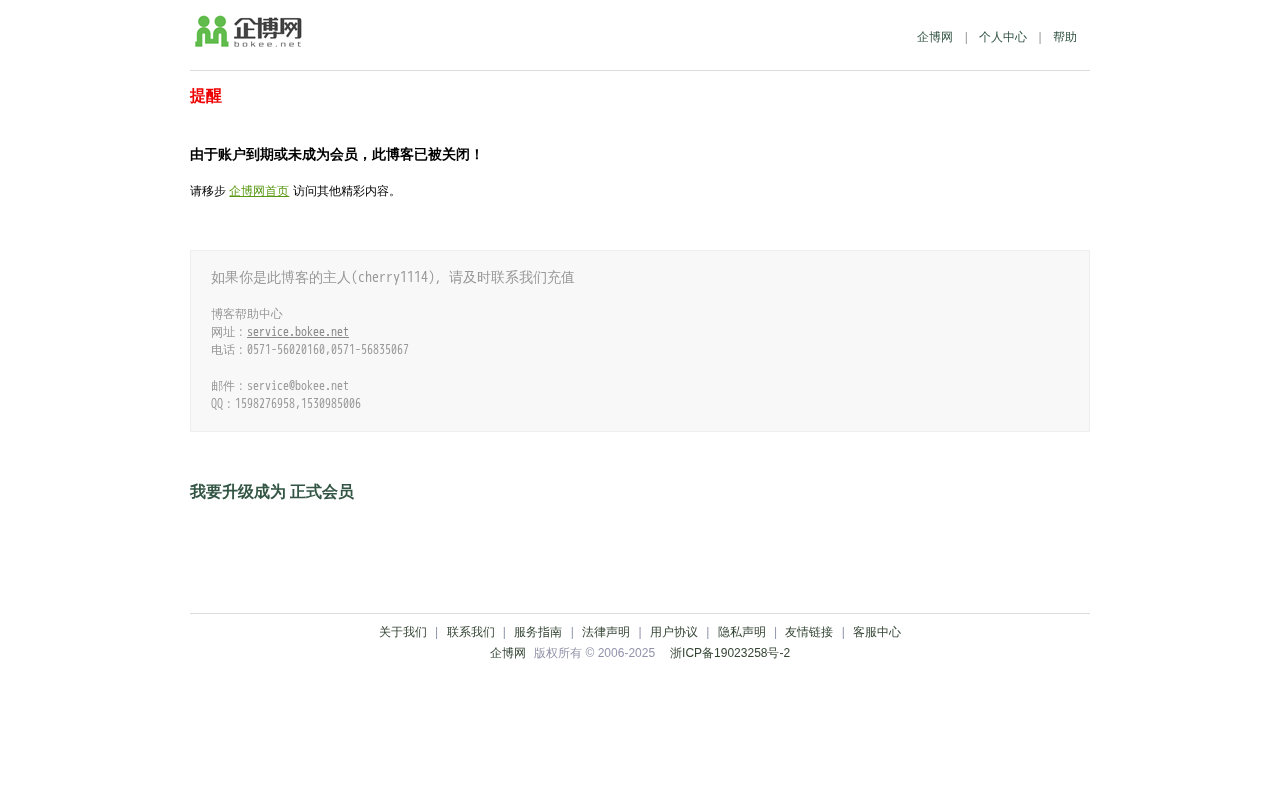Viewport: 1280px width, 800px height.
Task: Click the 浙ICP备19023258号-2 registration link
Action: pos(730,653)
